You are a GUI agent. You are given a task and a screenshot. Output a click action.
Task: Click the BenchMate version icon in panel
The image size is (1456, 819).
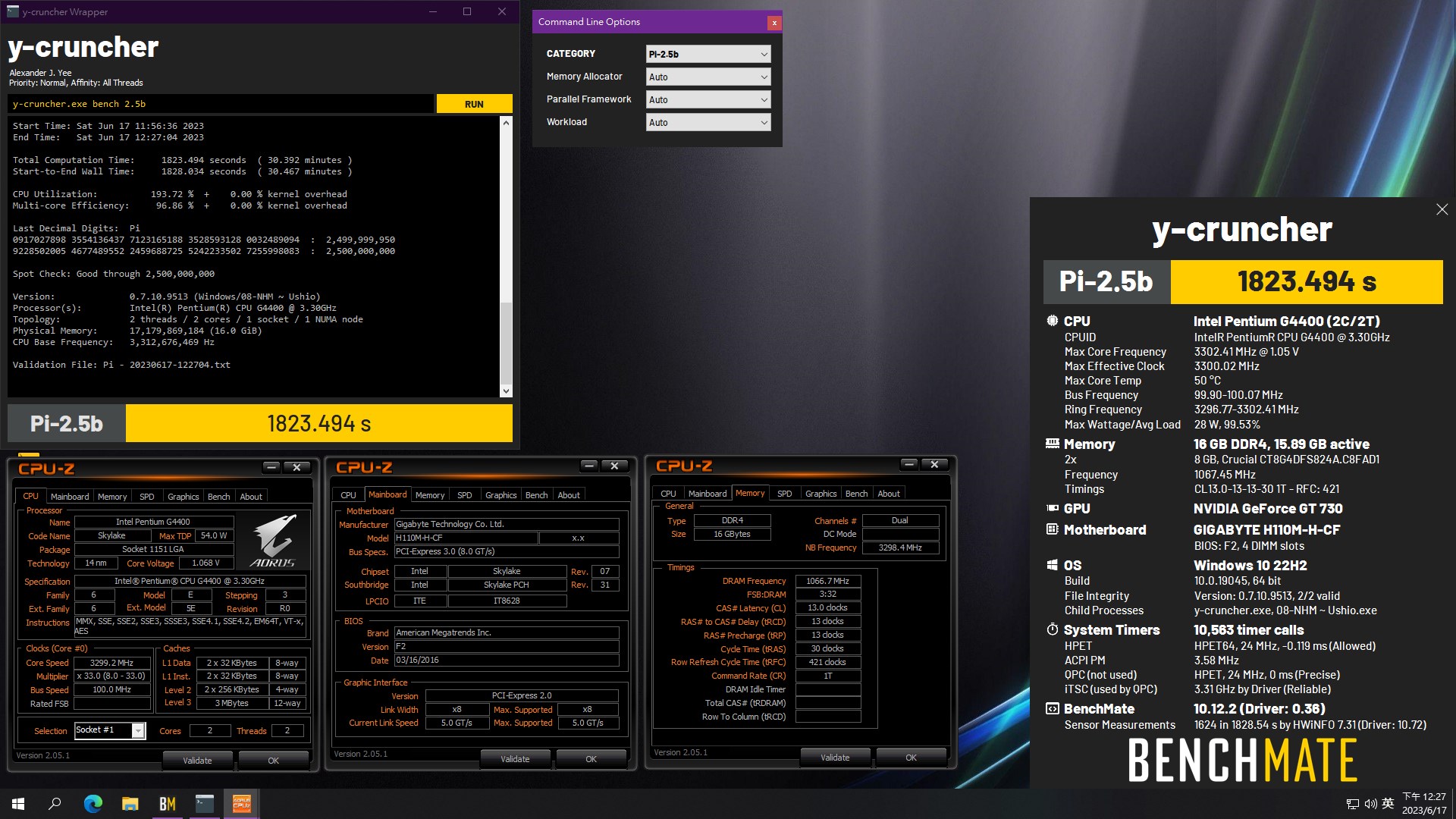(1052, 708)
